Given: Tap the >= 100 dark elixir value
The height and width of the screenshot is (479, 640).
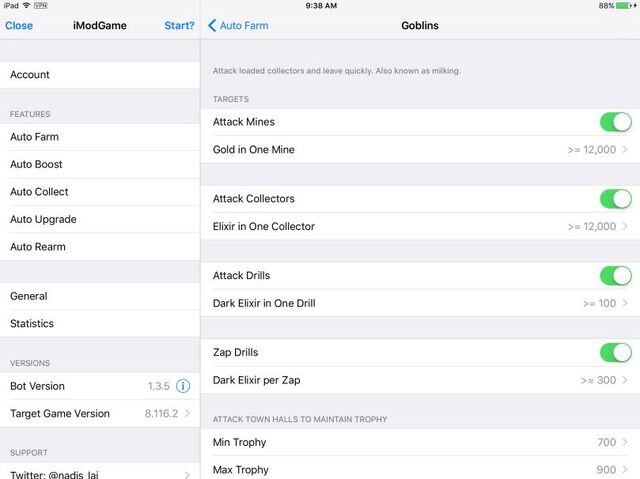Looking at the screenshot, I should [599, 303].
